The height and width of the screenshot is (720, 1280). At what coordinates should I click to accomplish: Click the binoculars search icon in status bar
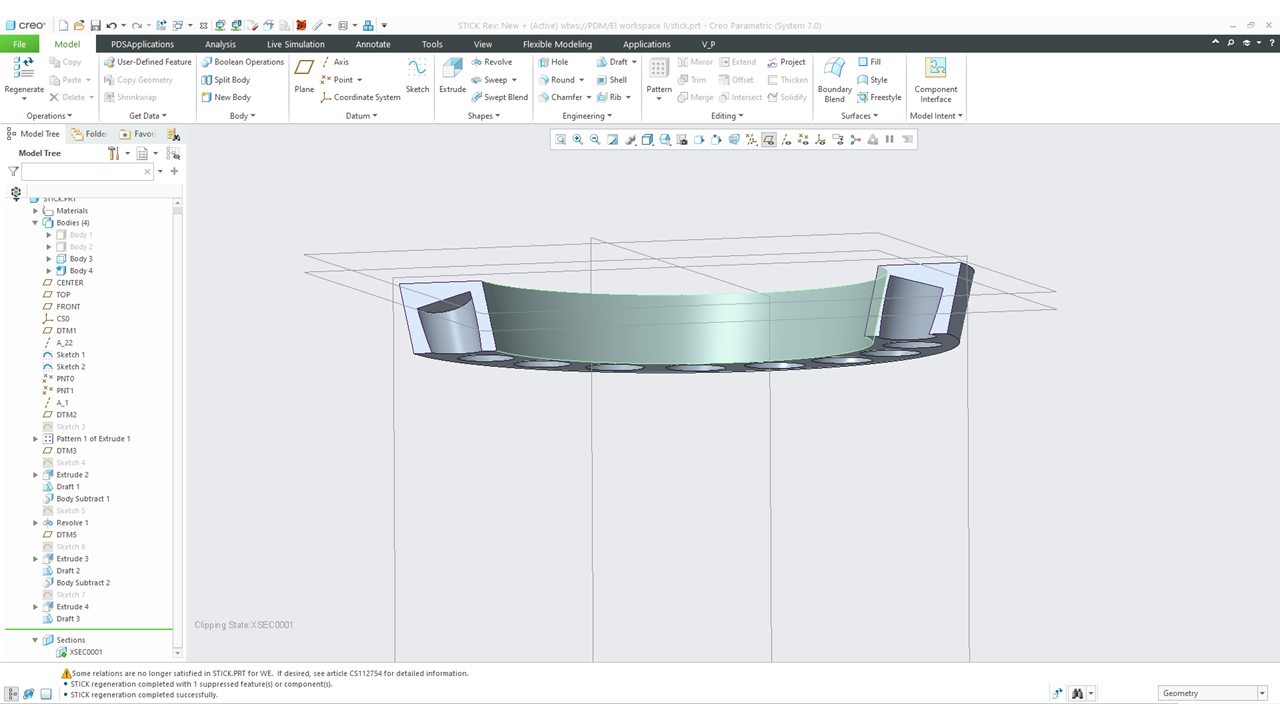1077,693
